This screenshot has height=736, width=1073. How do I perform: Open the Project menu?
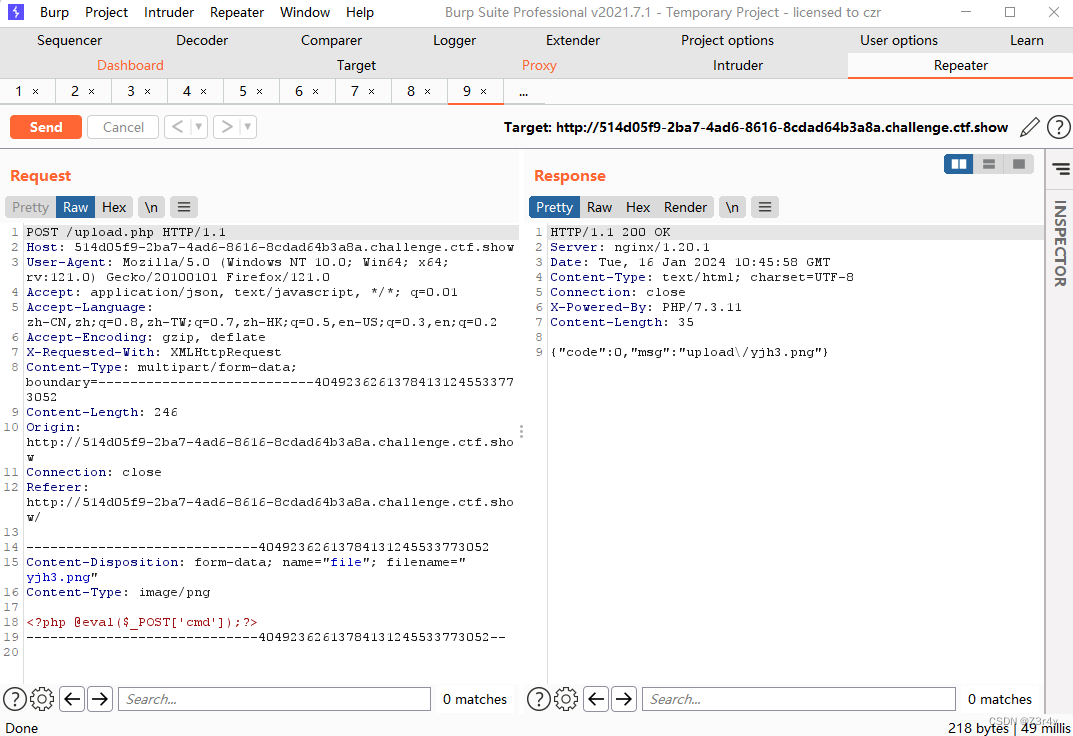tap(106, 12)
